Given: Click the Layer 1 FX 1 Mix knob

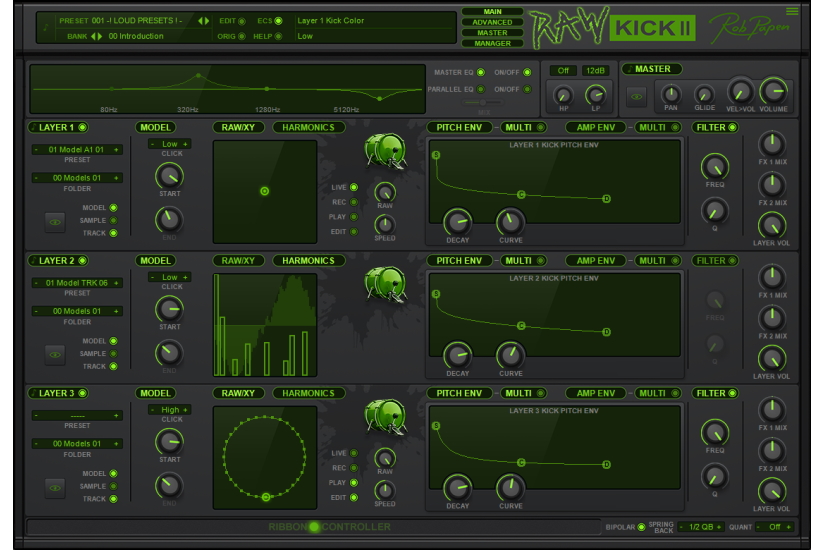Looking at the screenshot, I should point(772,144).
